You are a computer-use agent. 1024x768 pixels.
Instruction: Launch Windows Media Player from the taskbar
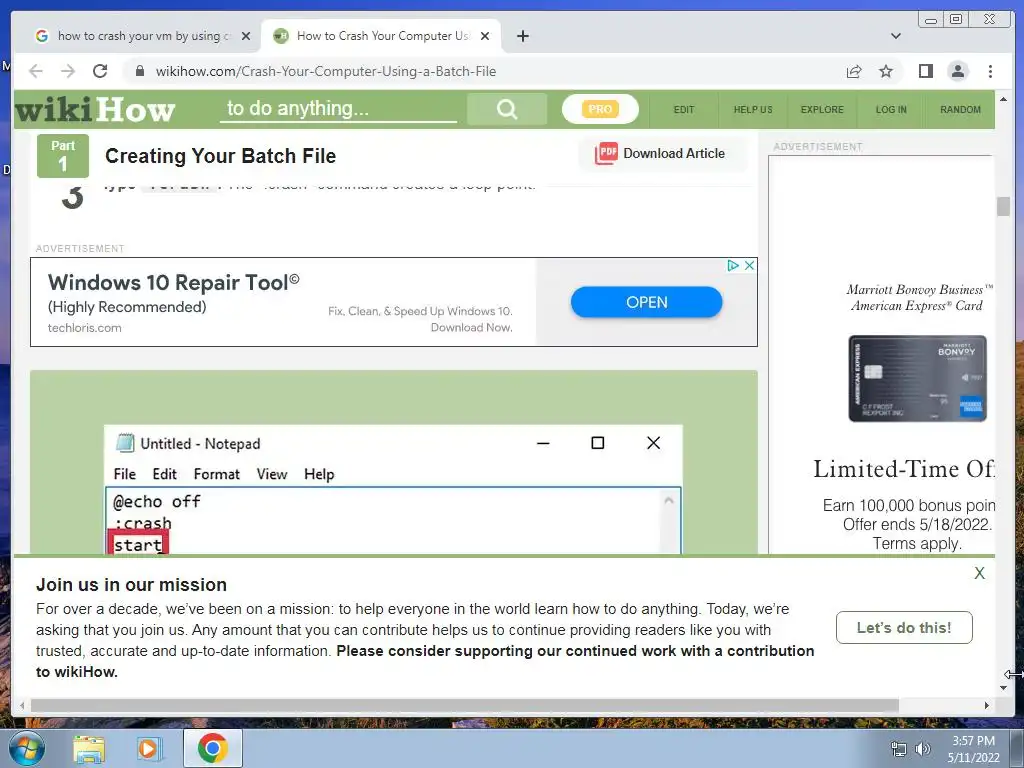(x=148, y=749)
